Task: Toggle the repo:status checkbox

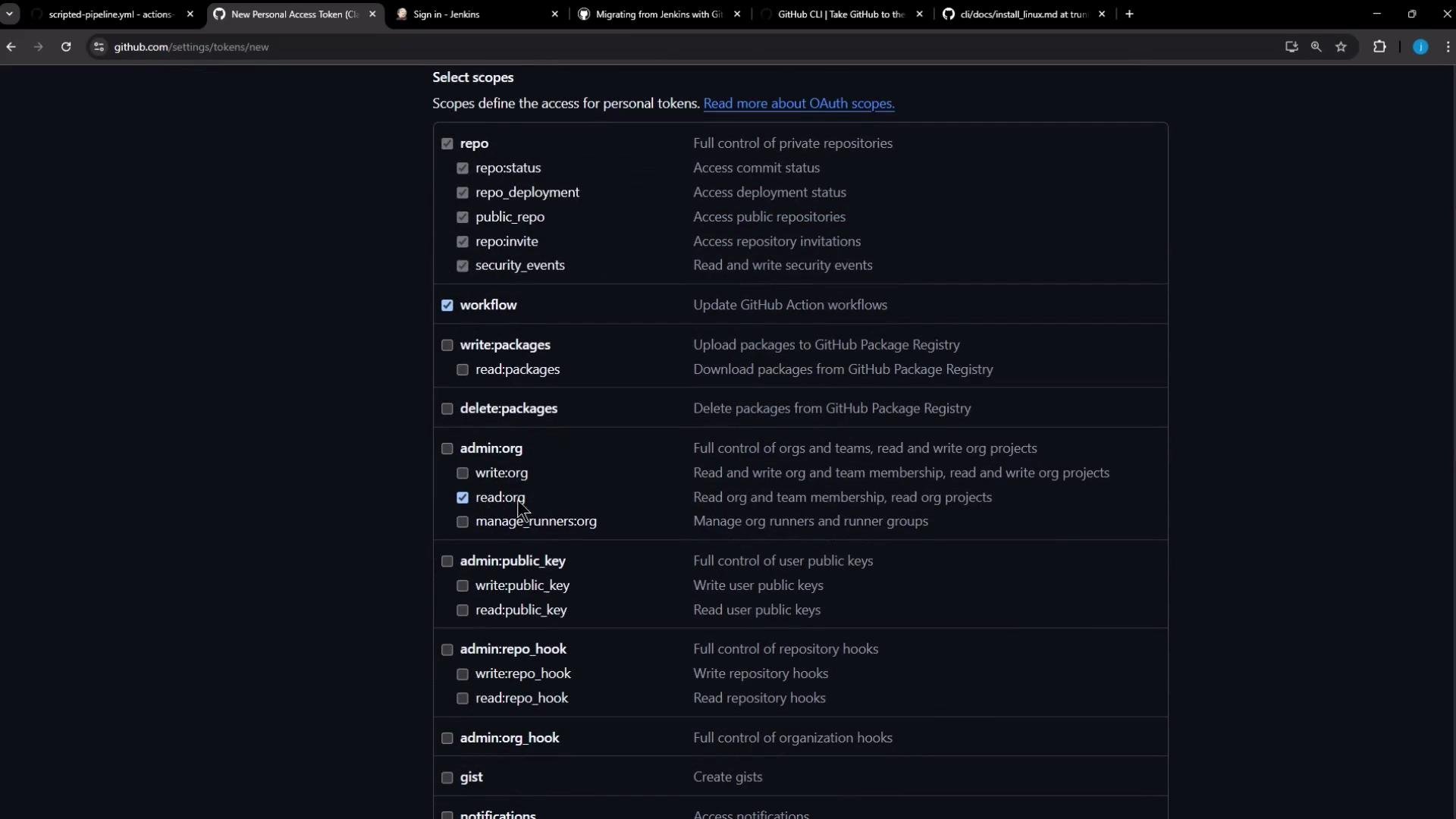Action: point(463,168)
